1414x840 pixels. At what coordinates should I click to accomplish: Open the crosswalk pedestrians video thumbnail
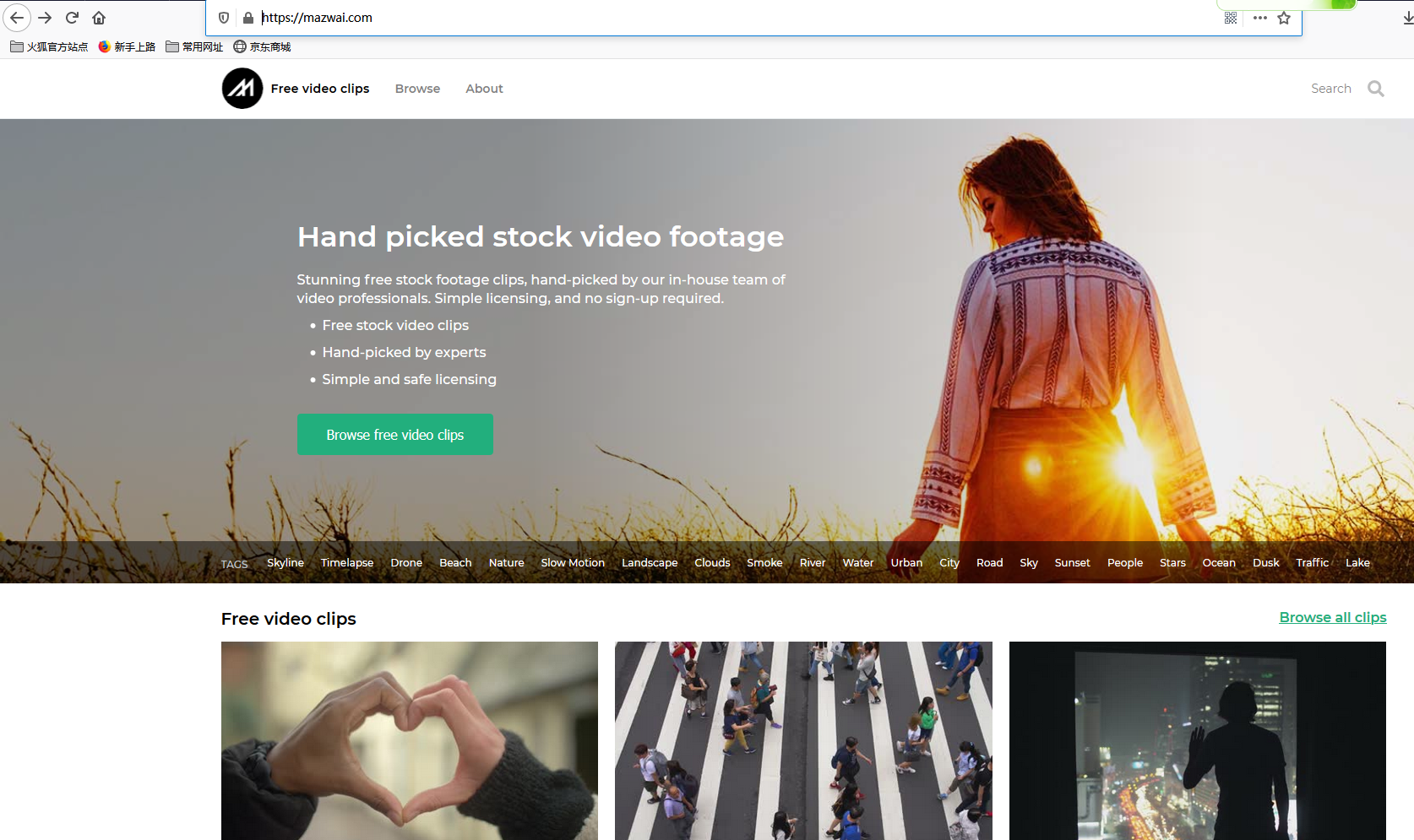(803, 740)
